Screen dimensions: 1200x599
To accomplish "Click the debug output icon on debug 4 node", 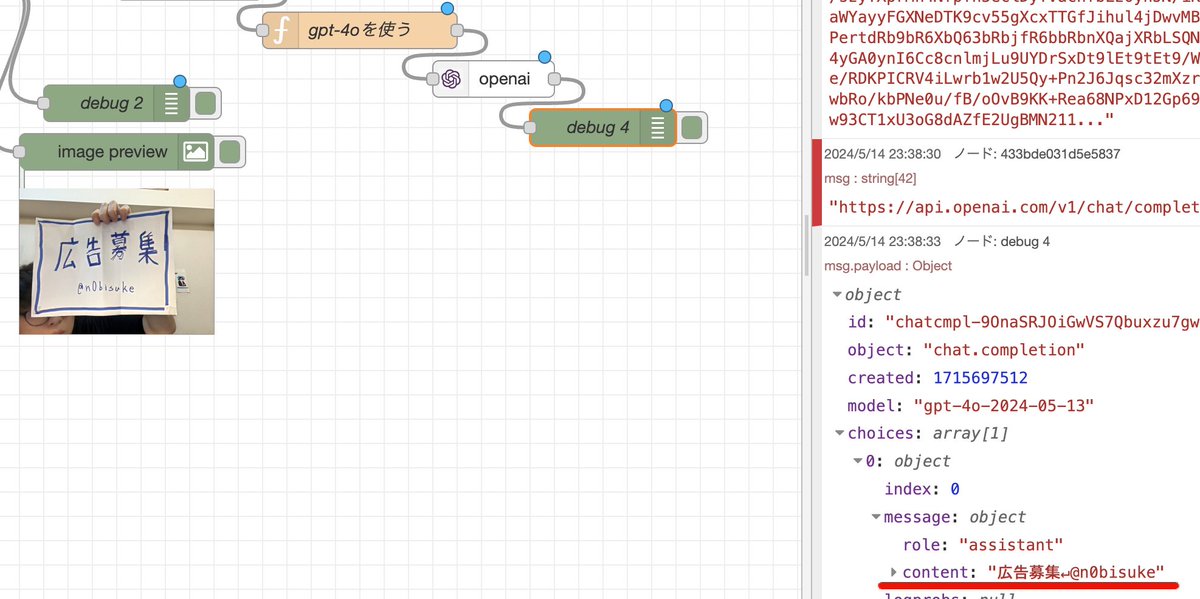I will [x=656, y=127].
